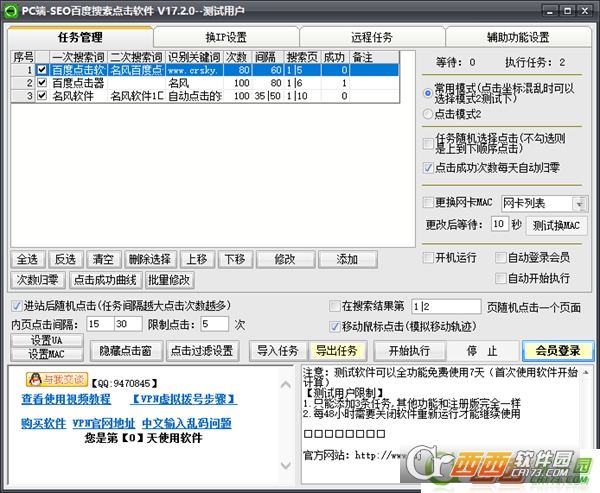This screenshot has width=600, height=493.
Task: Click the 开始执行 button
Action: pyautogui.click(x=409, y=351)
